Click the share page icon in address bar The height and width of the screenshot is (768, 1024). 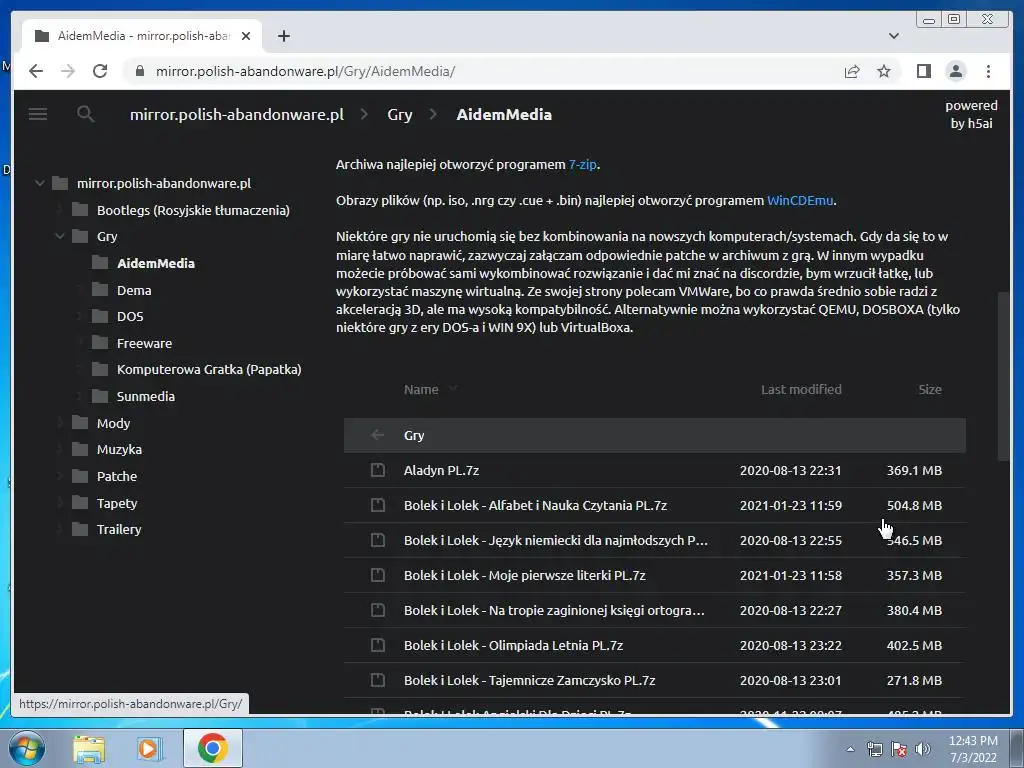852,71
